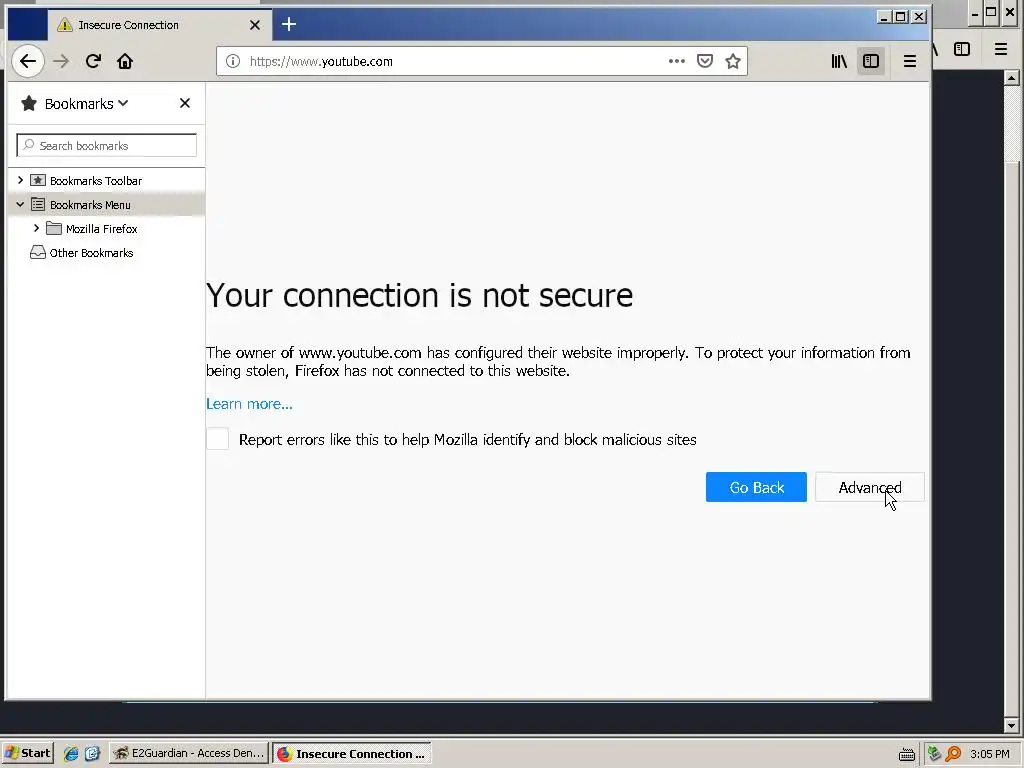Click second quick launch icon in taskbar

coord(92,754)
